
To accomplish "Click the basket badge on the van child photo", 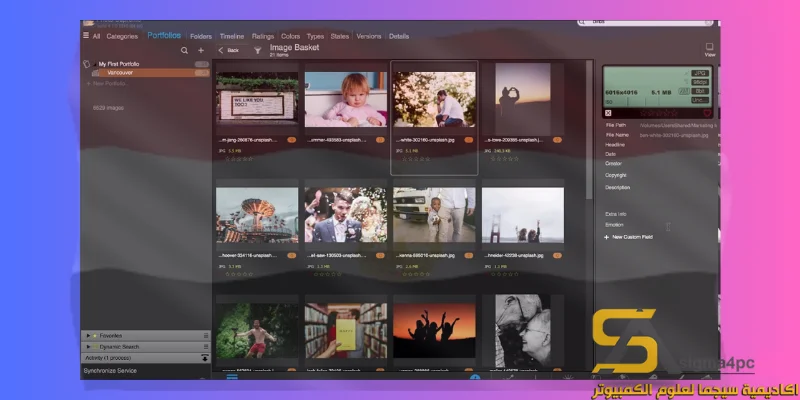I will click(468, 255).
